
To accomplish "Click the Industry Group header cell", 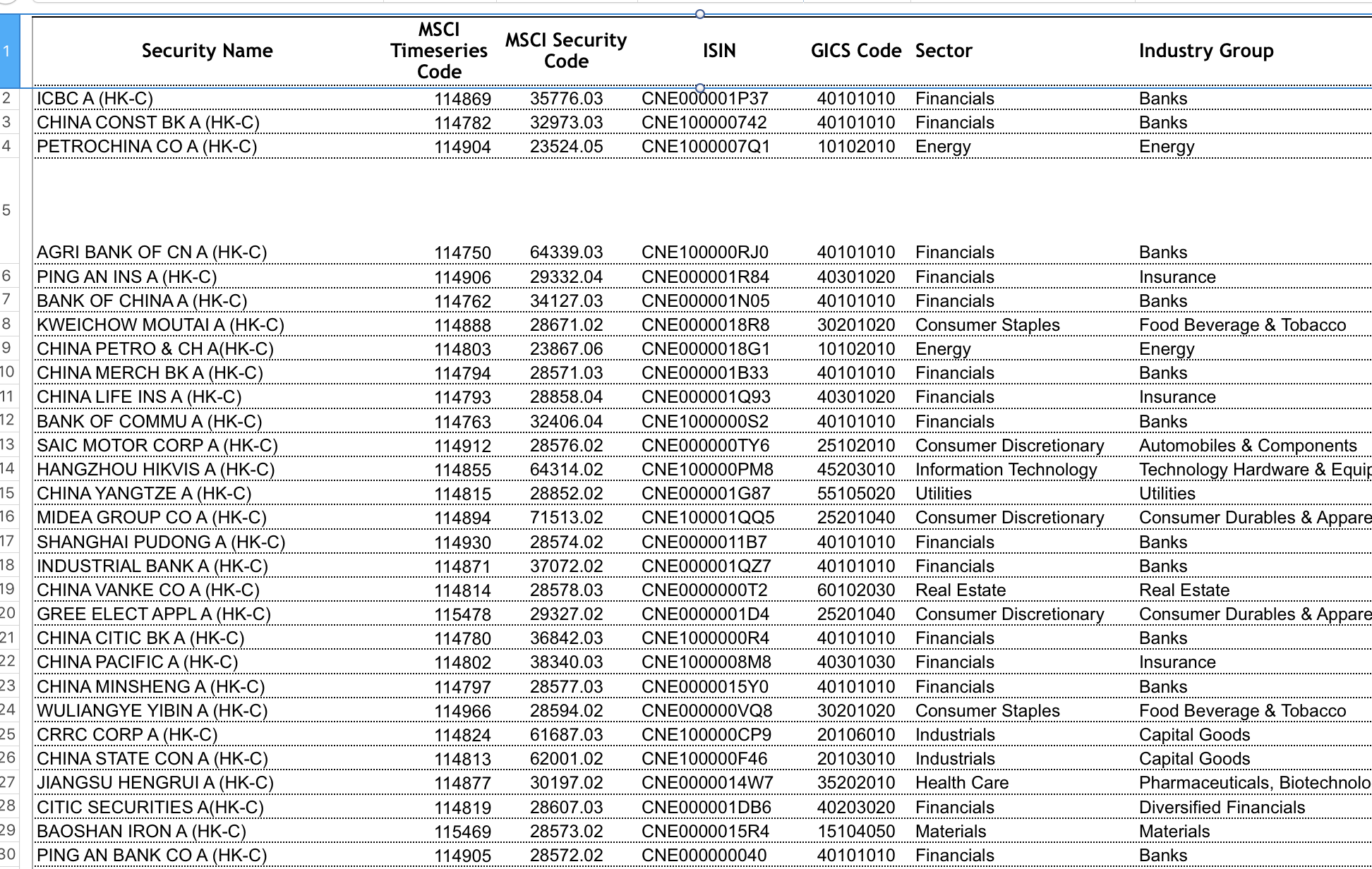I will point(1205,51).
